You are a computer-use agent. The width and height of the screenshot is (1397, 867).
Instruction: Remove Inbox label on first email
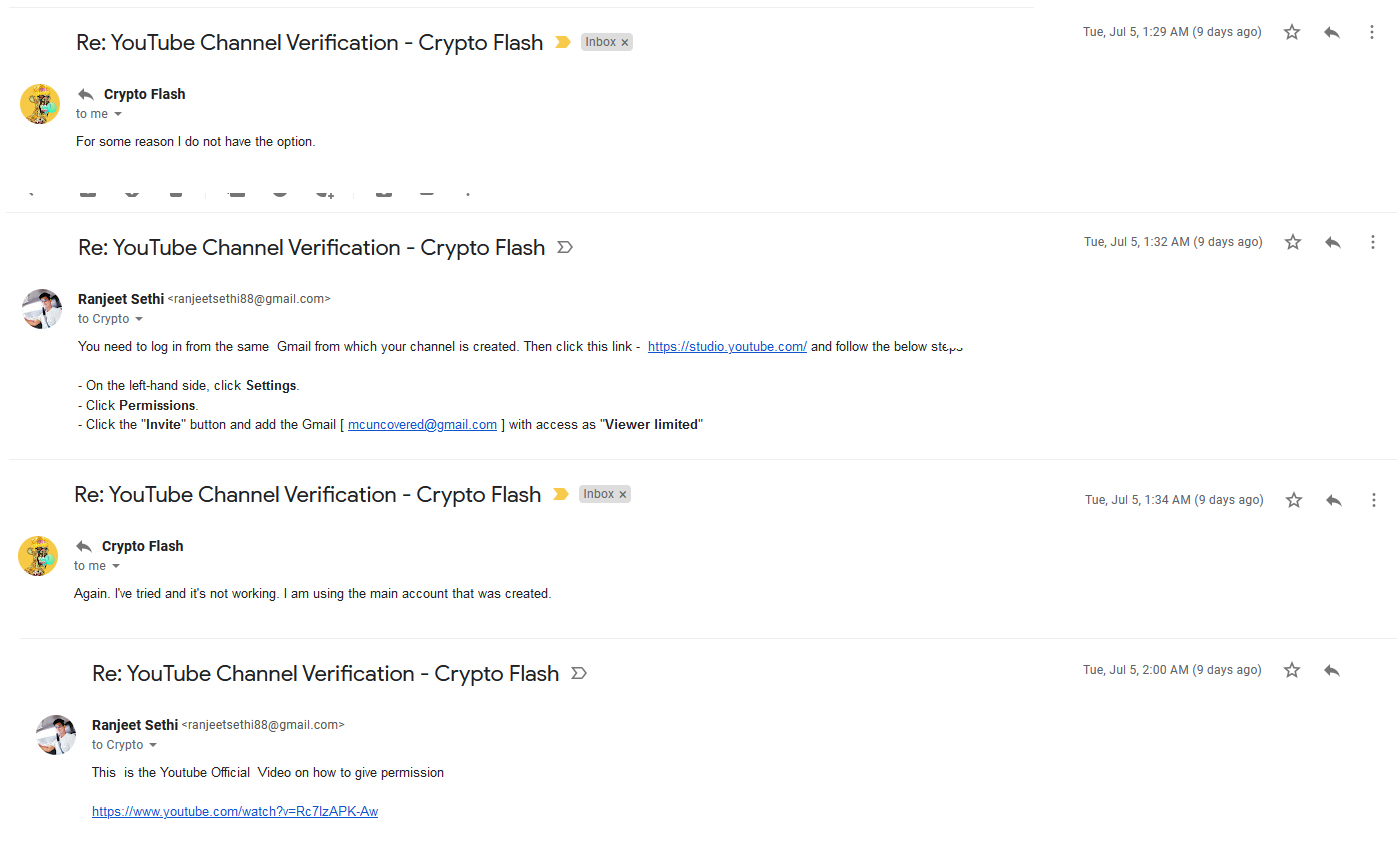click(625, 42)
